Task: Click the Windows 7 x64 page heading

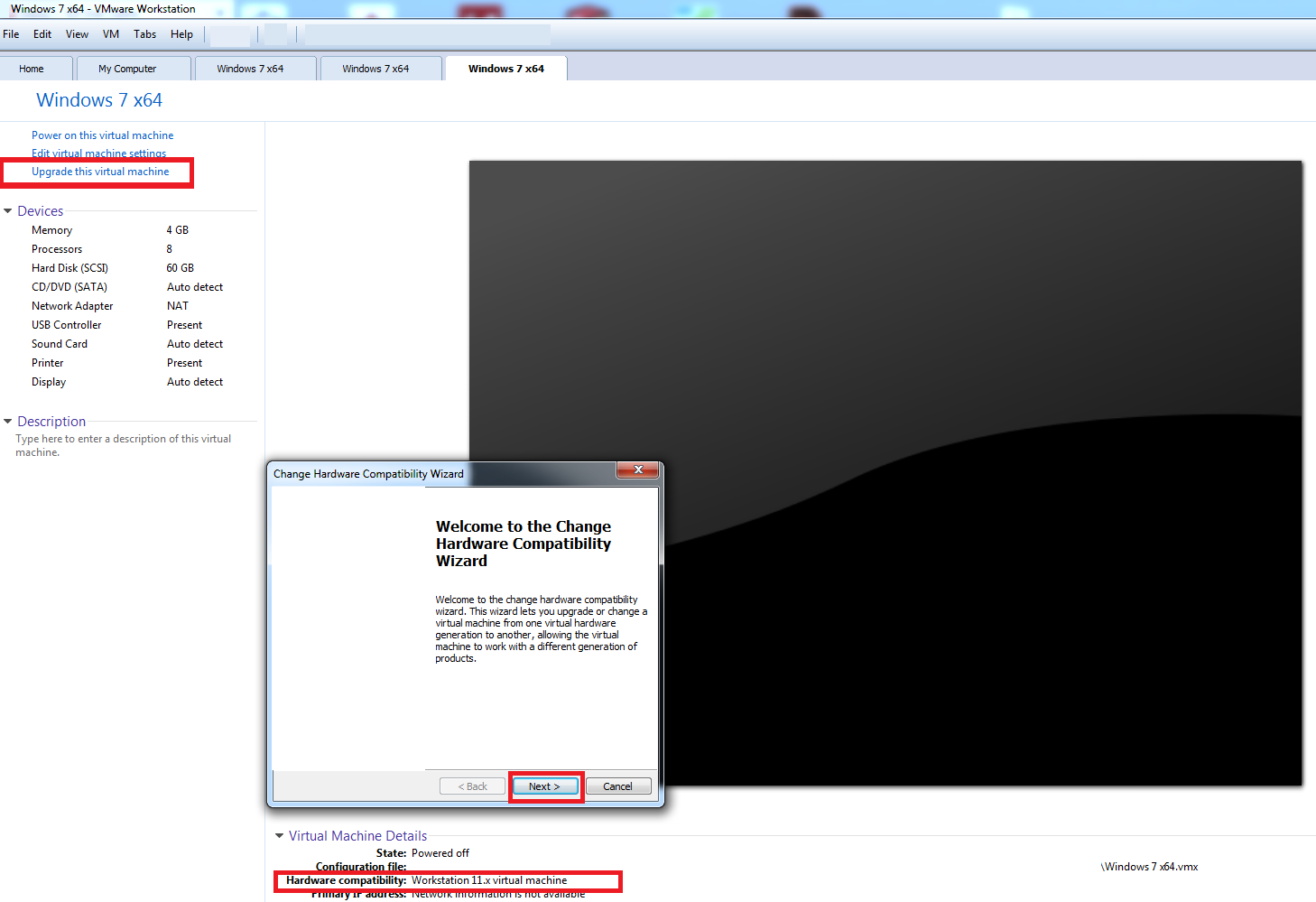Action: pyautogui.click(x=99, y=100)
